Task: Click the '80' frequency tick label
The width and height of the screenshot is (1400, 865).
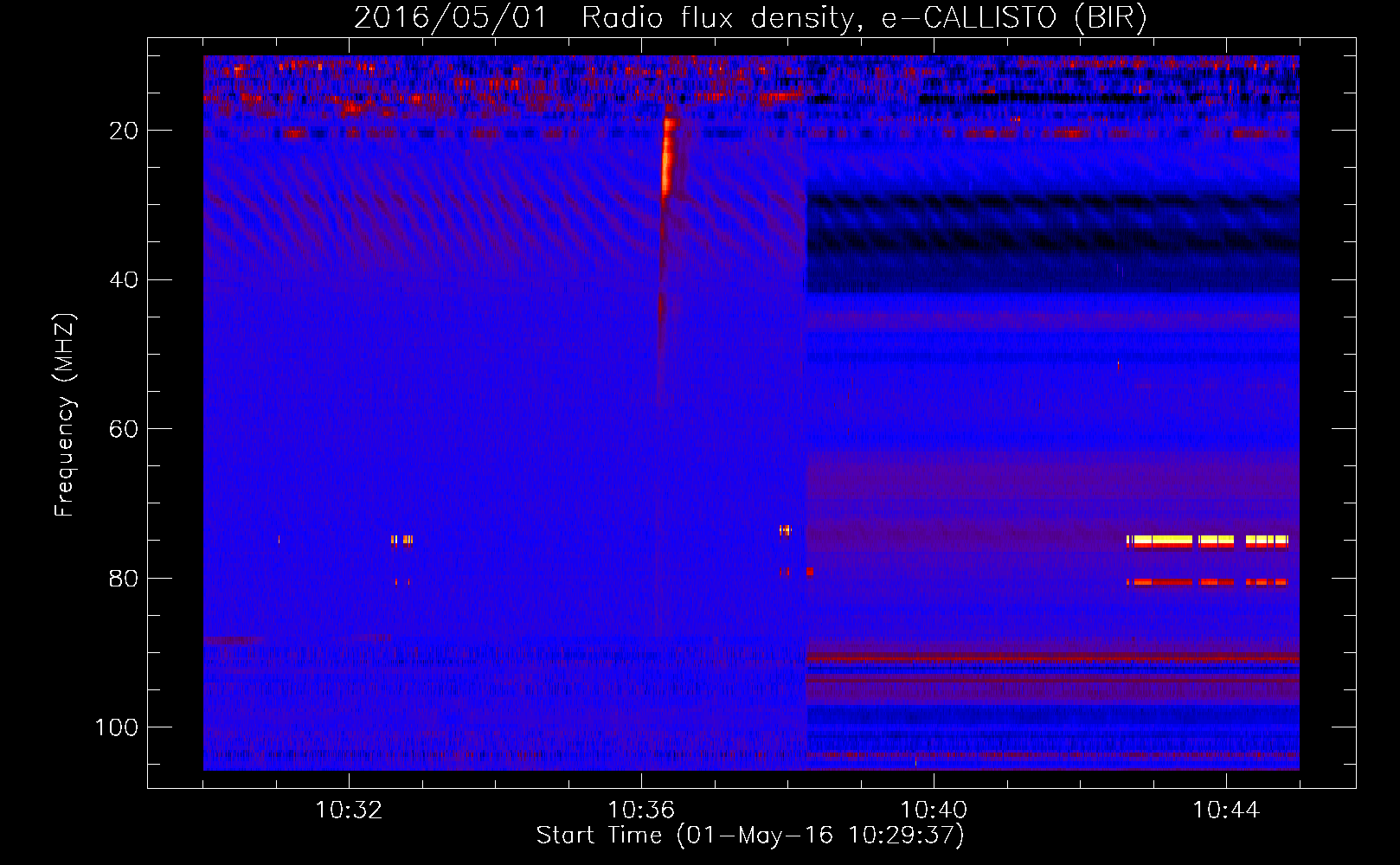Action: (x=124, y=578)
